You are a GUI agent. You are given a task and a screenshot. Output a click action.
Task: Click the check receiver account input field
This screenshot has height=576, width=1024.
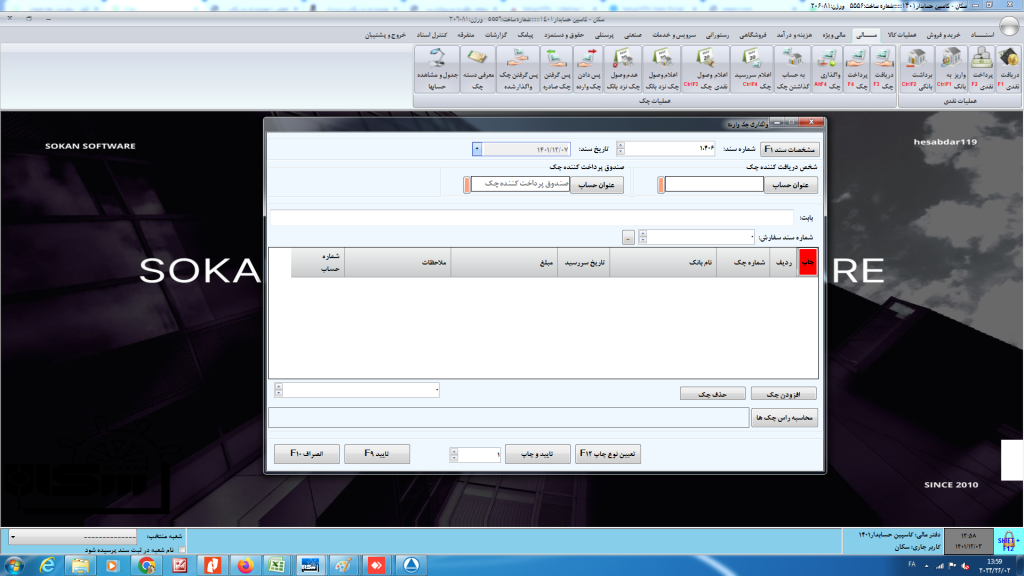tap(714, 185)
